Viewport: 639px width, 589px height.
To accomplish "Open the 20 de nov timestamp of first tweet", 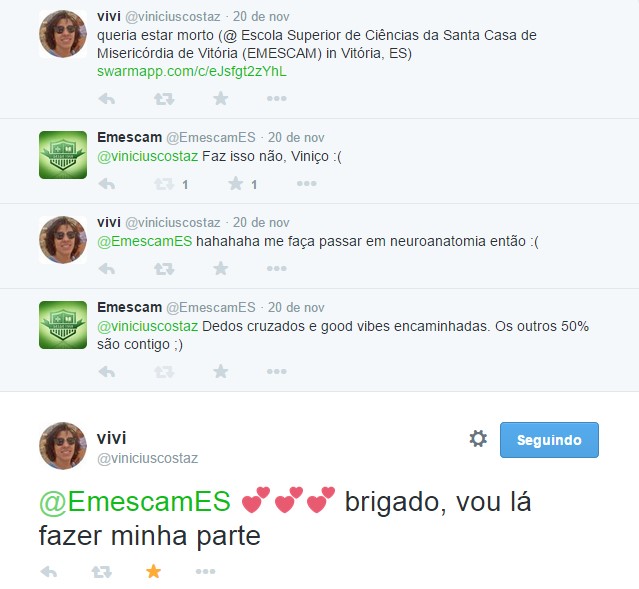I will pos(261,17).
